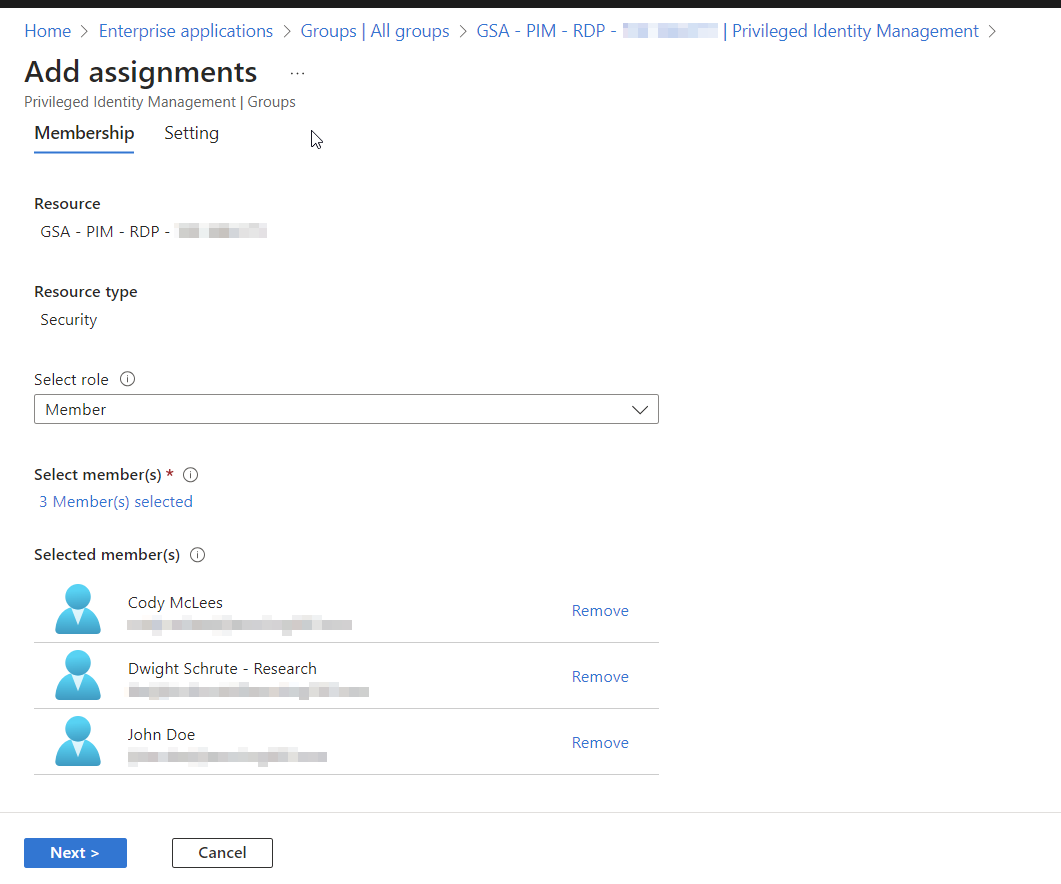
Task: Open Groups | All groups breadcrumb
Action: [x=375, y=31]
